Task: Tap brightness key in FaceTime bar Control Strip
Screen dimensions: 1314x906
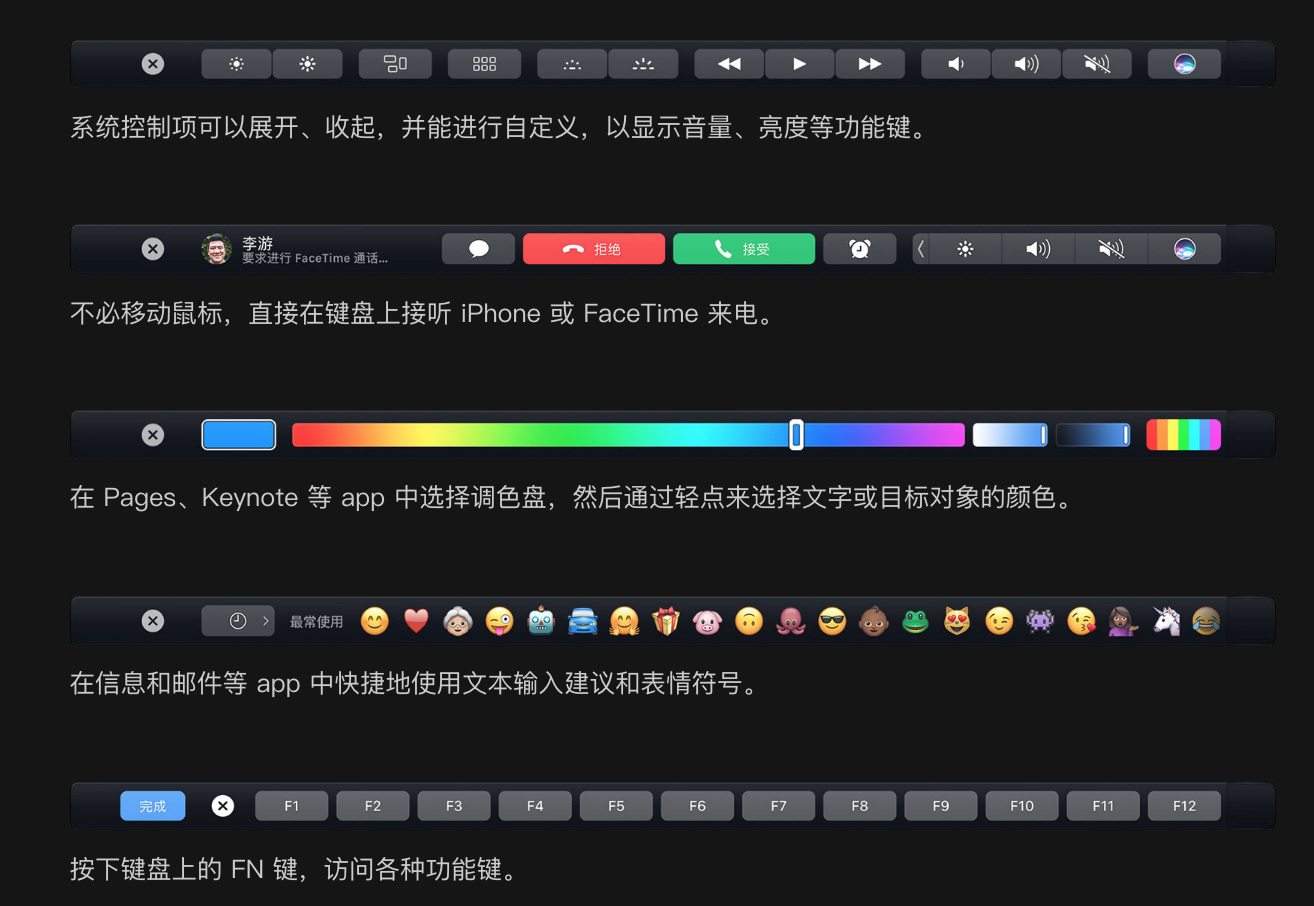Action: [x=965, y=249]
